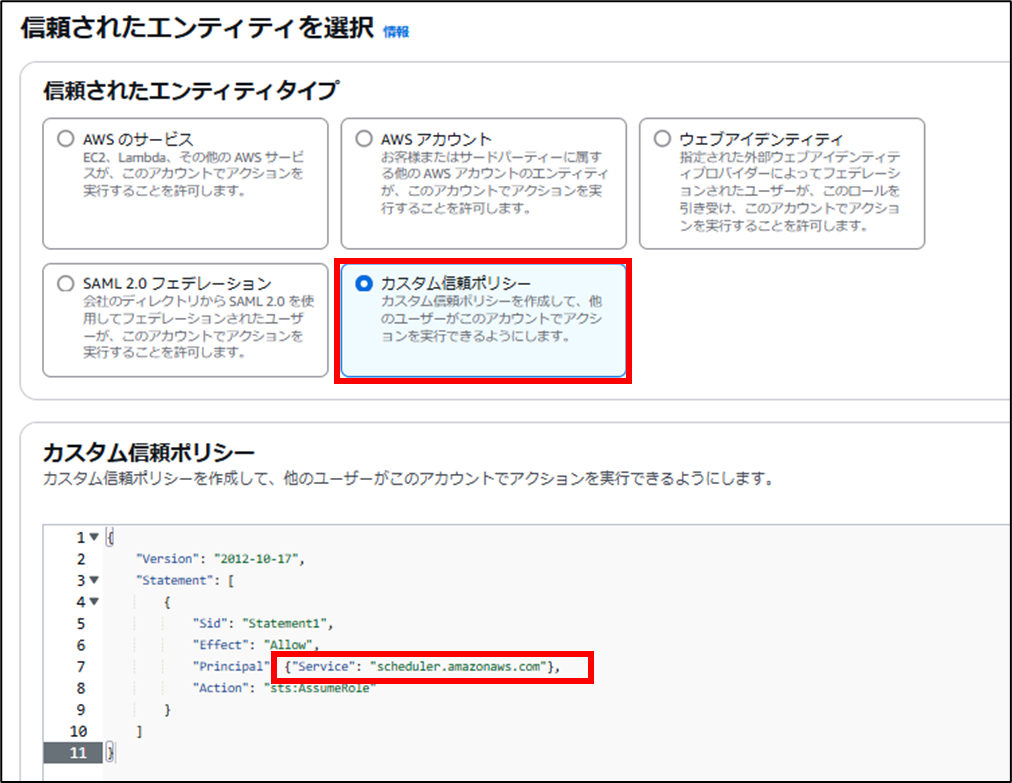Click the "Version" key in the editor
1012x783 pixels.
click(168, 559)
